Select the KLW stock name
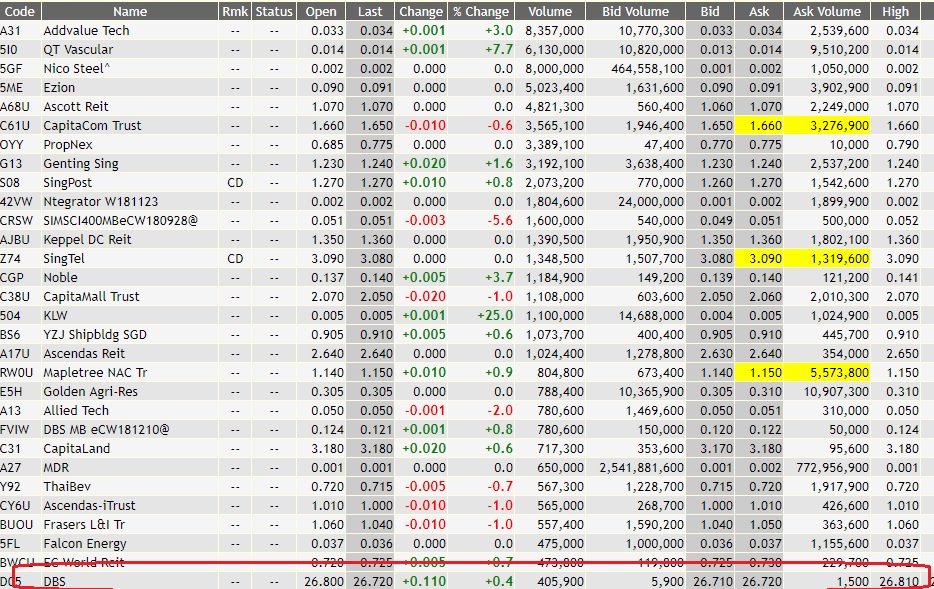The height and width of the screenshot is (589, 934). point(55,316)
